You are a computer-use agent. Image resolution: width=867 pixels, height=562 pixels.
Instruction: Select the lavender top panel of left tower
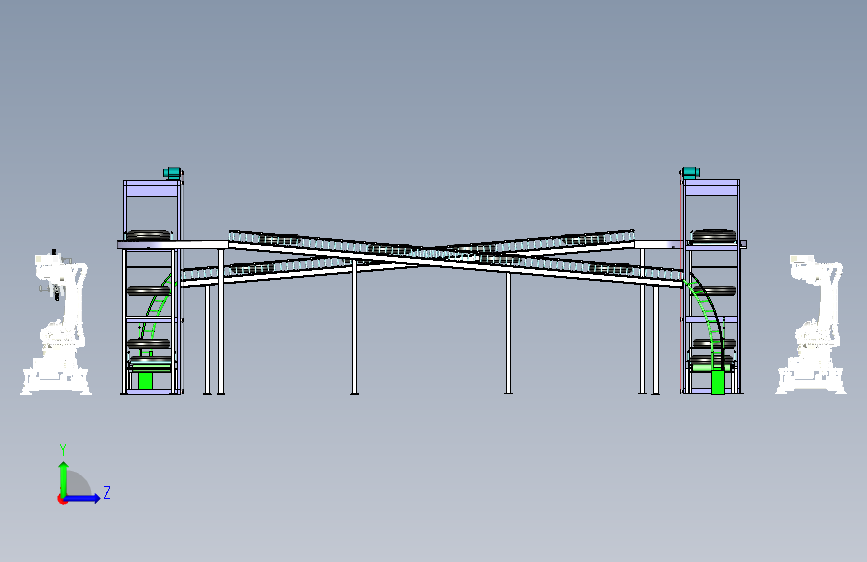point(152,191)
